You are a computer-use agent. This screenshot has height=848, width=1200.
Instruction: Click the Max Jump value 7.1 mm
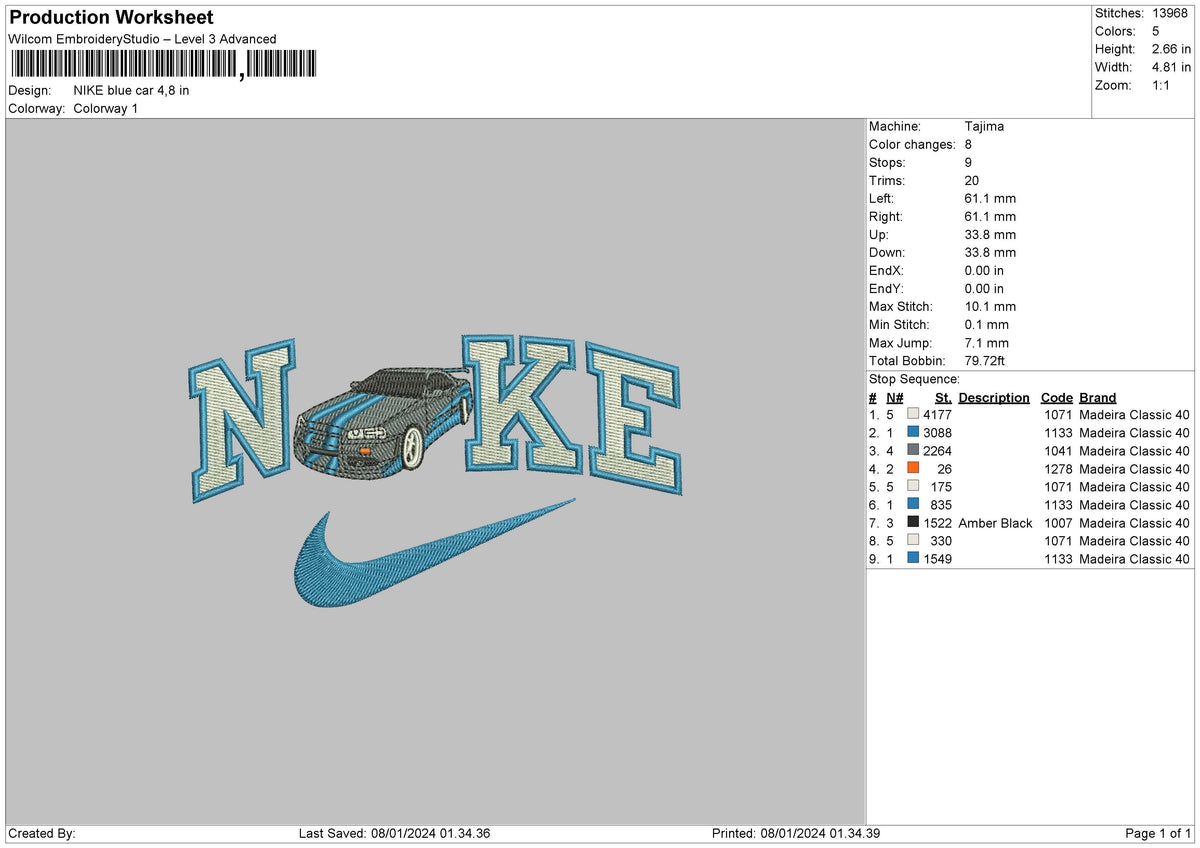pos(987,342)
